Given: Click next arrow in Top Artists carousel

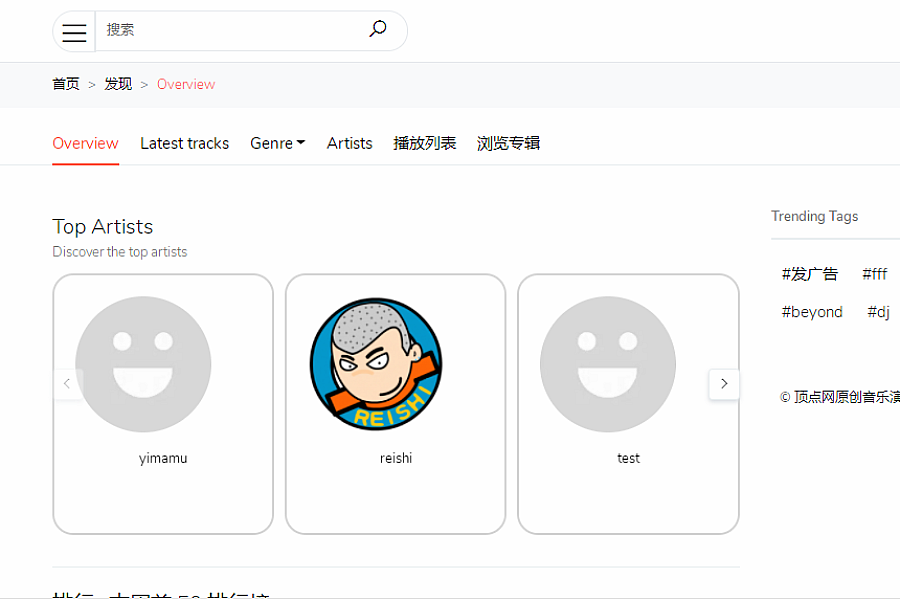Looking at the screenshot, I should 724,384.
